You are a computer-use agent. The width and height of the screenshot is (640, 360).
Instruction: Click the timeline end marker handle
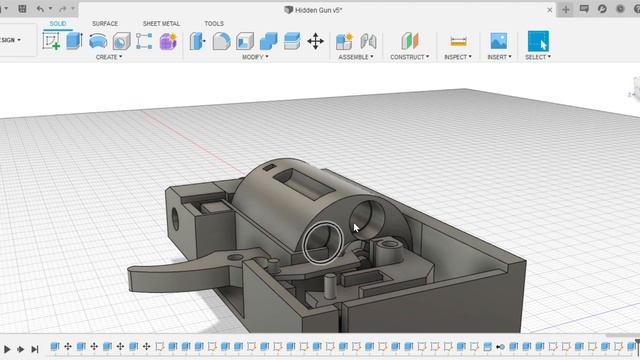pyautogui.click(x=637, y=346)
